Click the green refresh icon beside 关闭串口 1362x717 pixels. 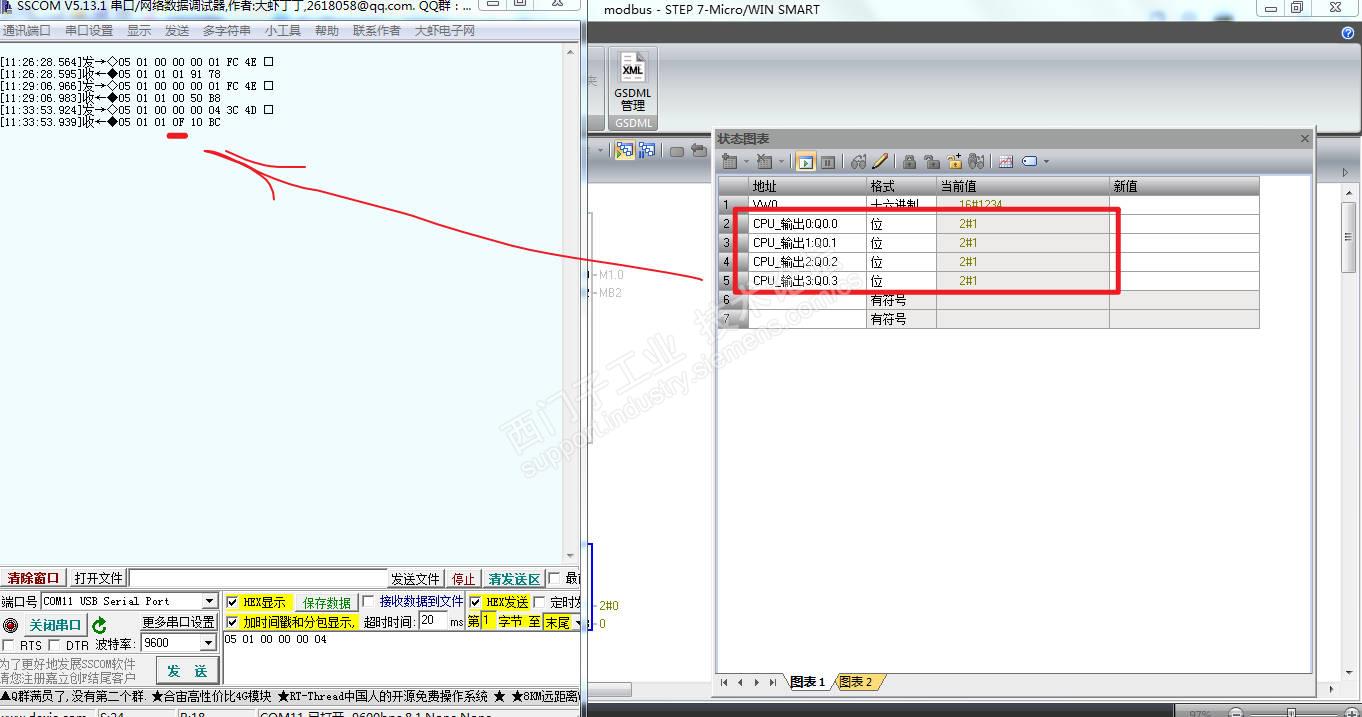pyautogui.click(x=99, y=625)
